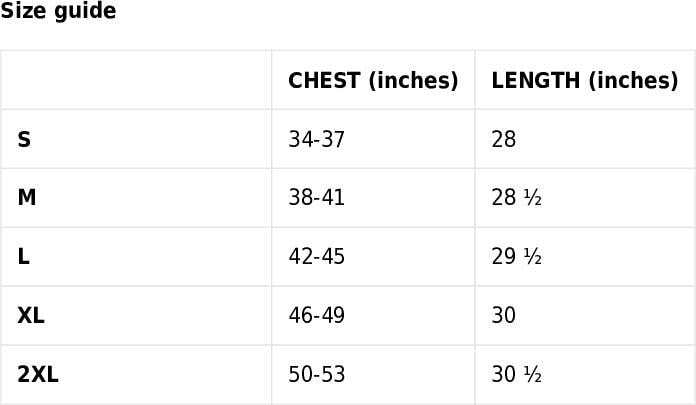This screenshot has width=696, height=405.
Task: Click the length value 29 ½
Action: pyautogui.click(x=516, y=257)
